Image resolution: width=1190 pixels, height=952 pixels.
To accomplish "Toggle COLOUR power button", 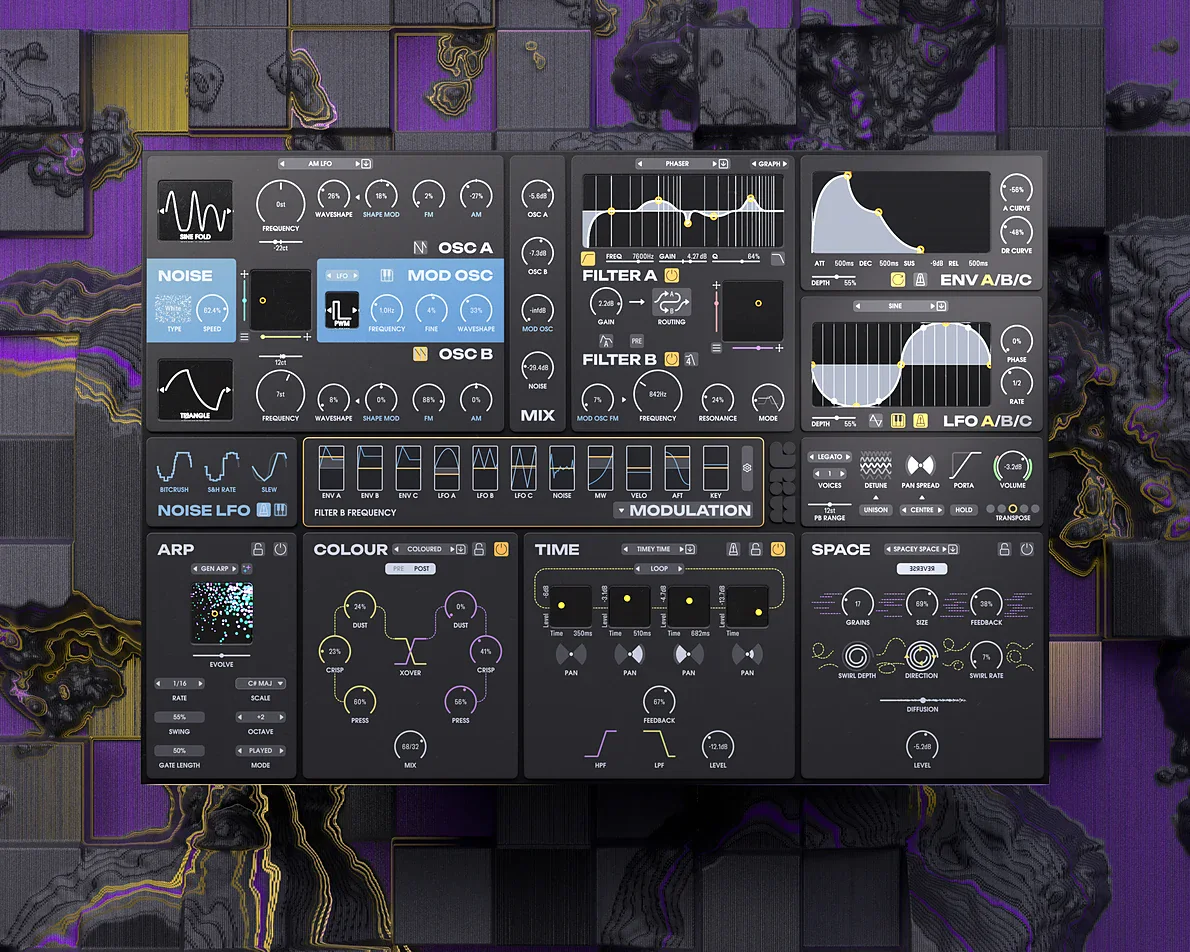I will 501,549.
